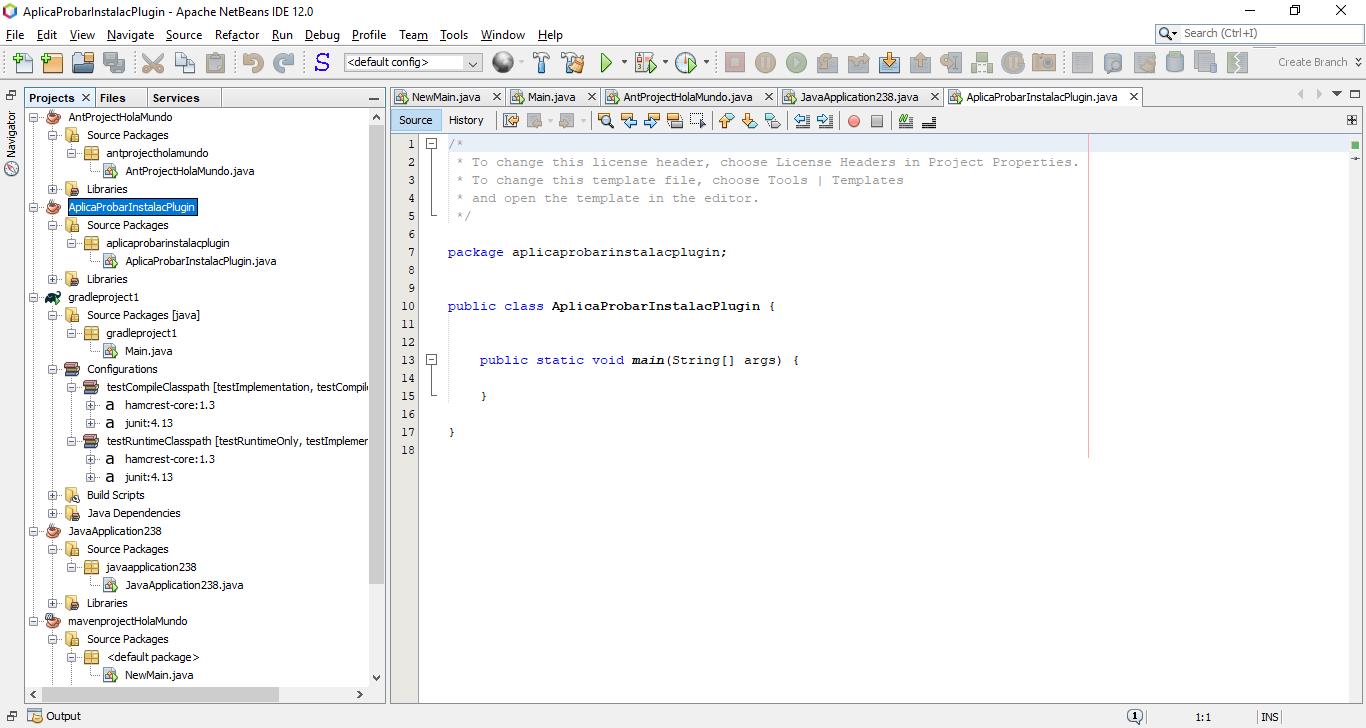
Task: Open the Refactor menu
Action: 237,34
